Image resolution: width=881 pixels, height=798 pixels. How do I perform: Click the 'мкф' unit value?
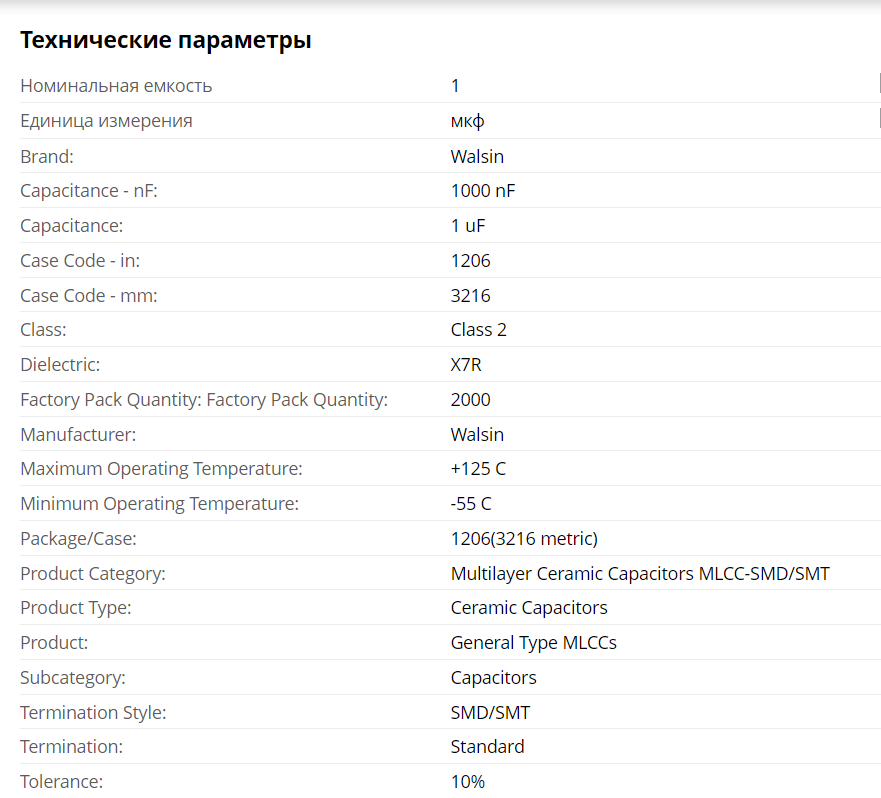[467, 121]
